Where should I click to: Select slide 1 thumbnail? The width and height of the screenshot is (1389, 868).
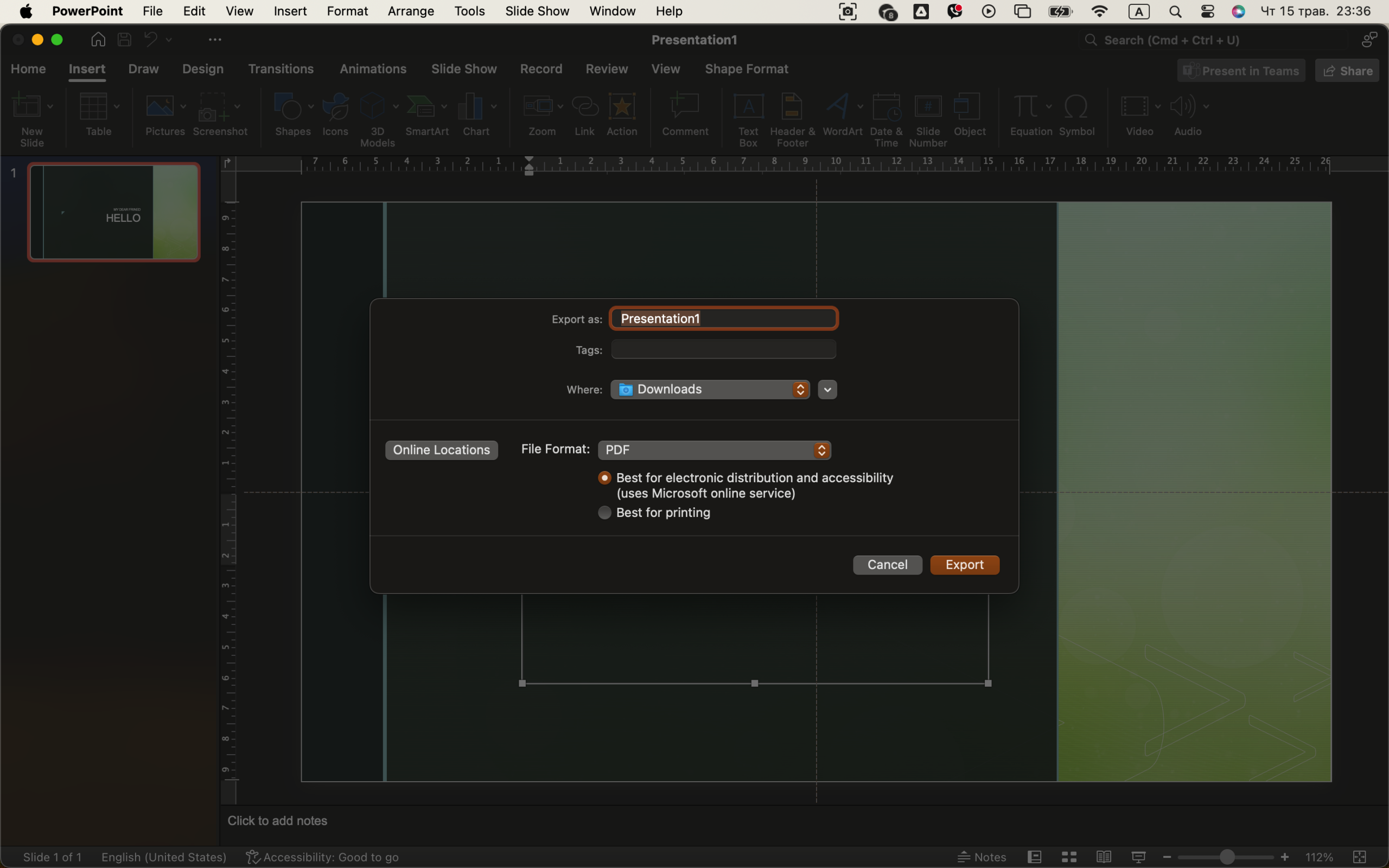(x=113, y=212)
